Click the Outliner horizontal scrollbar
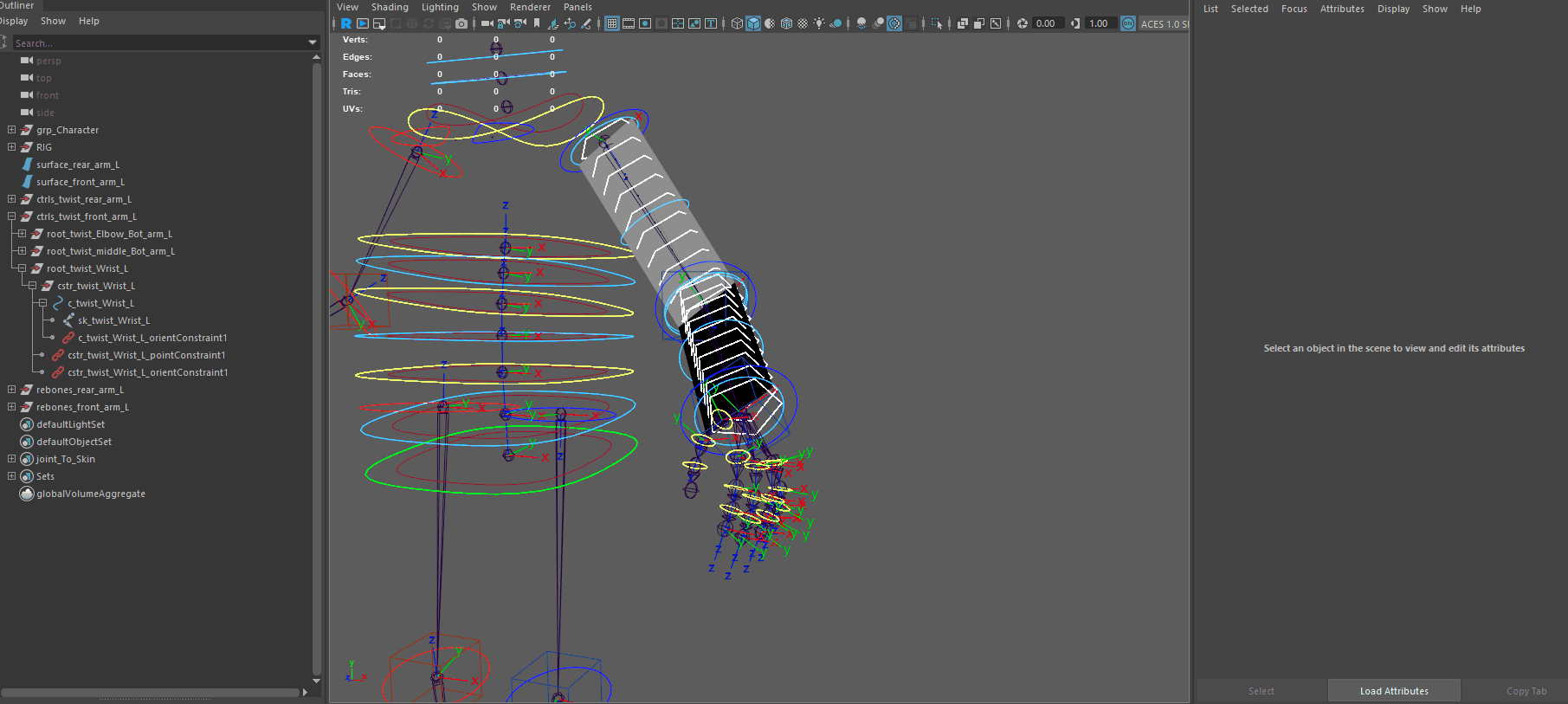This screenshot has width=1568, height=704. (151, 693)
